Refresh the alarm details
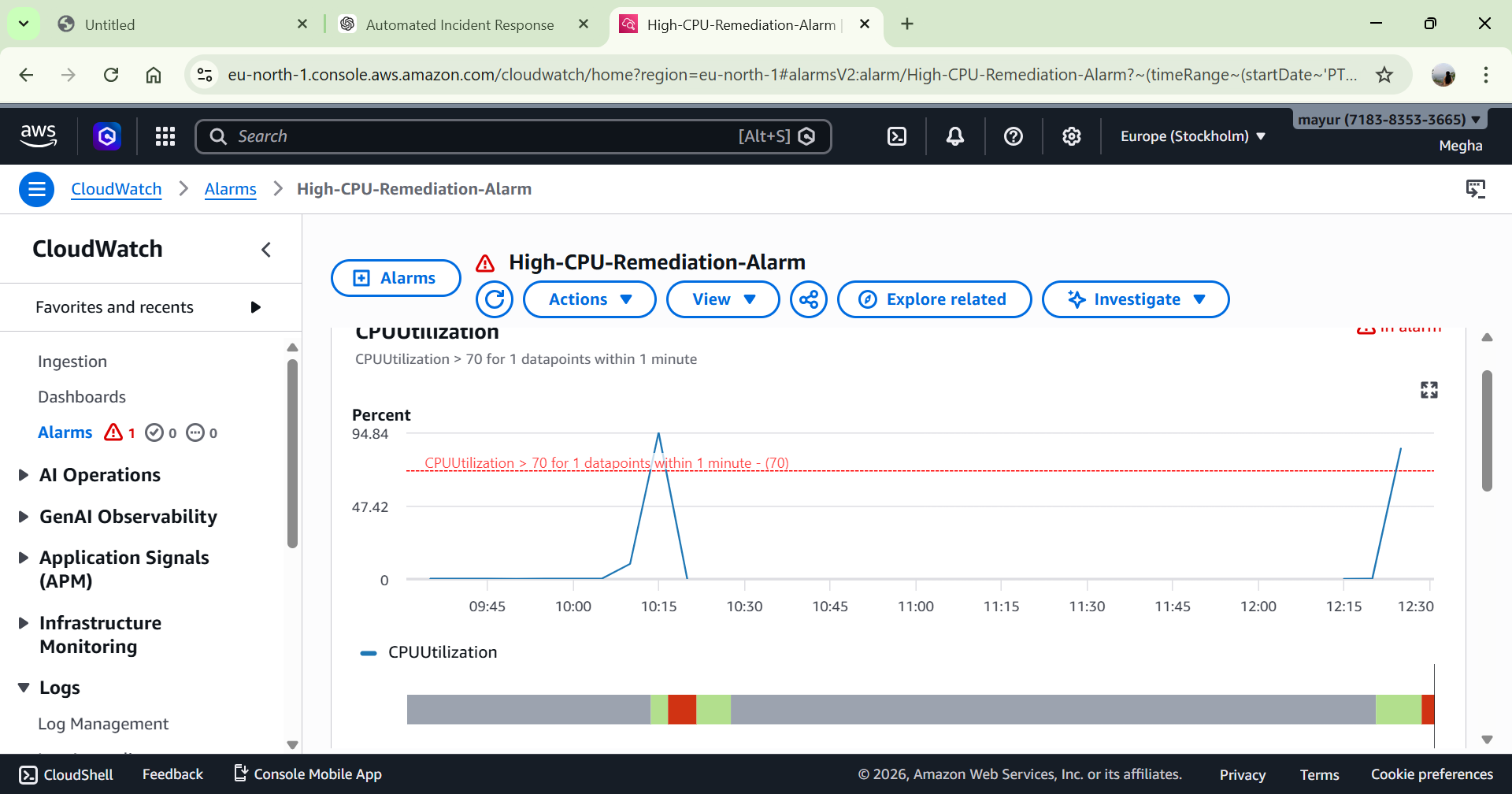The image size is (1512, 794). pyautogui.click(x=495, y=299)
